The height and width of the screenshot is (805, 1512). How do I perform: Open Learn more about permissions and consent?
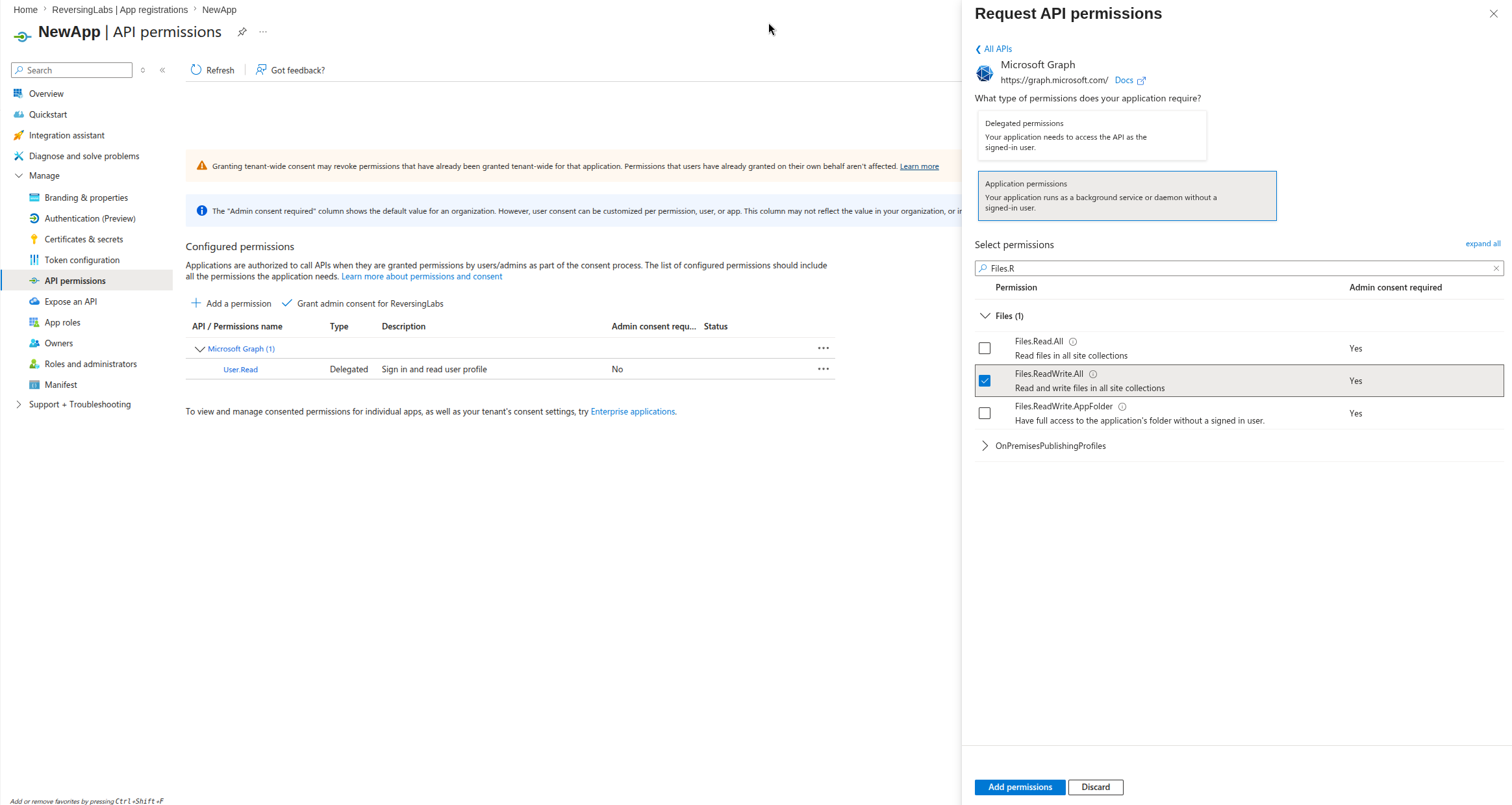(422, 276)
